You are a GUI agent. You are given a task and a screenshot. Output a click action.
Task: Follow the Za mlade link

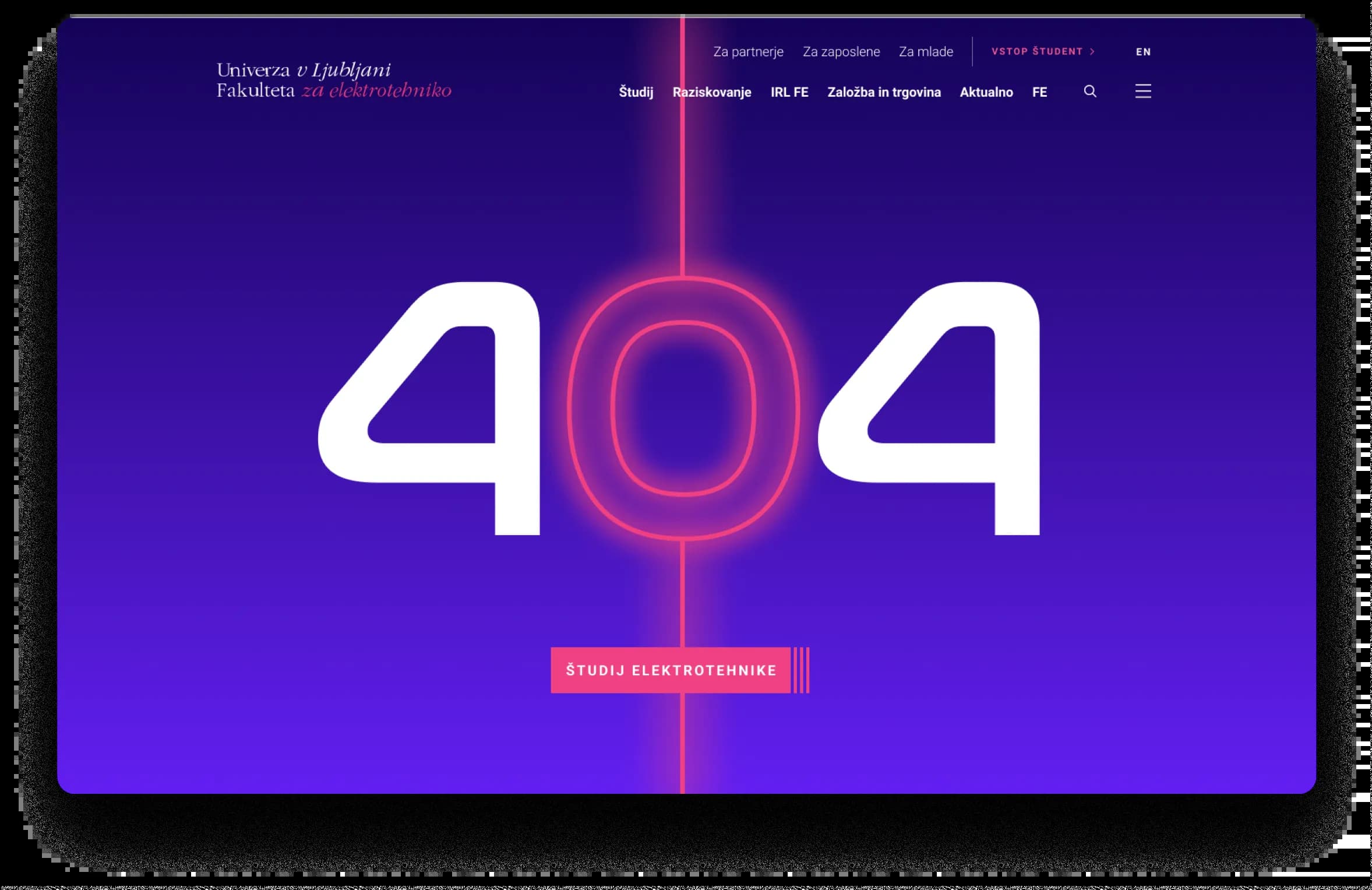(926, 52)
